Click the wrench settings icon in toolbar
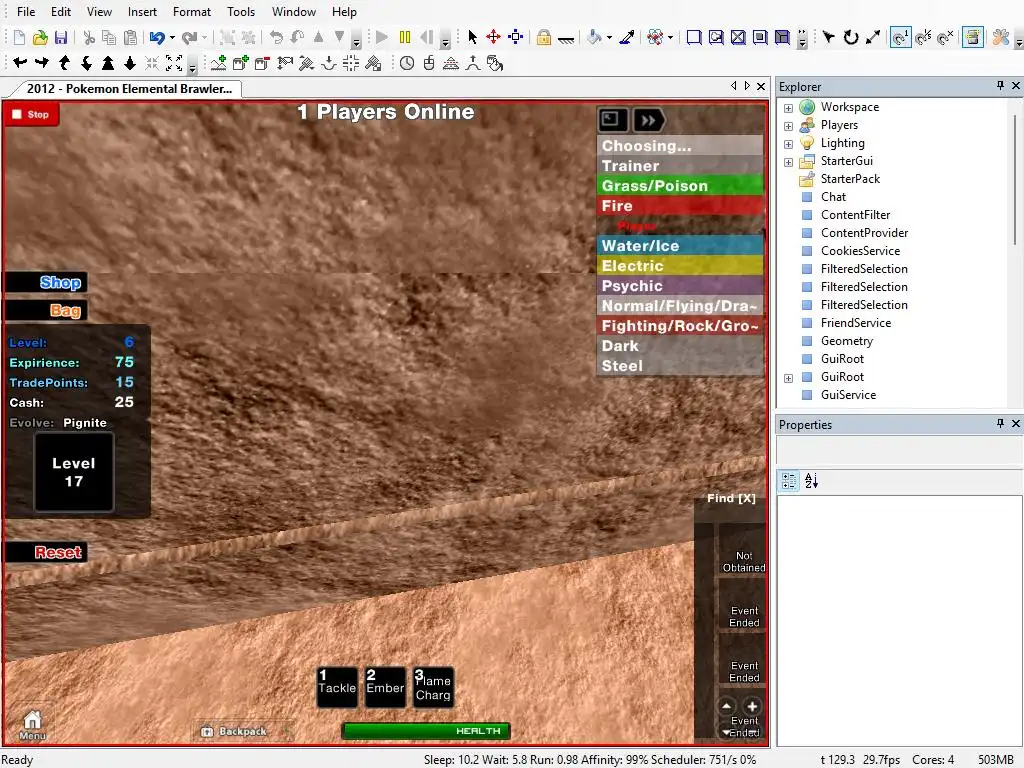 (x=1000, y=37)
